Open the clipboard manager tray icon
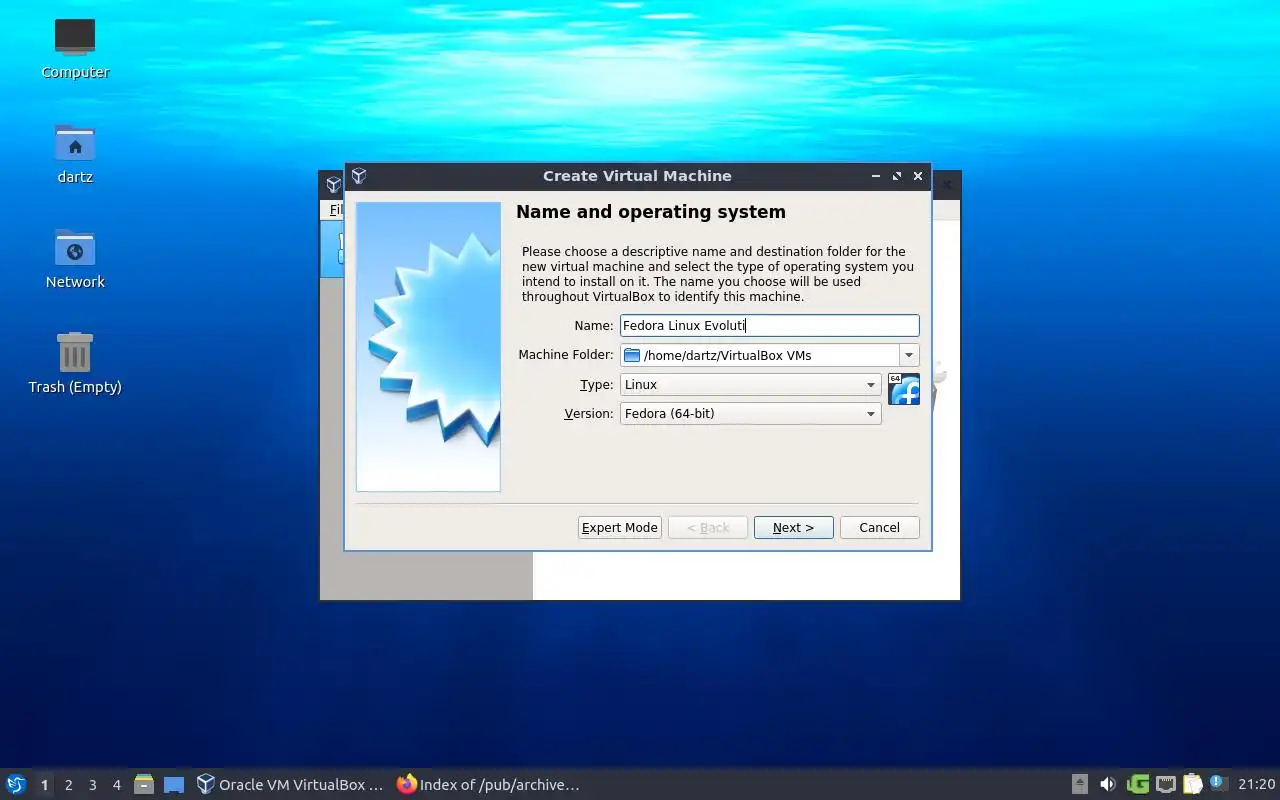 click(1192, 784)
